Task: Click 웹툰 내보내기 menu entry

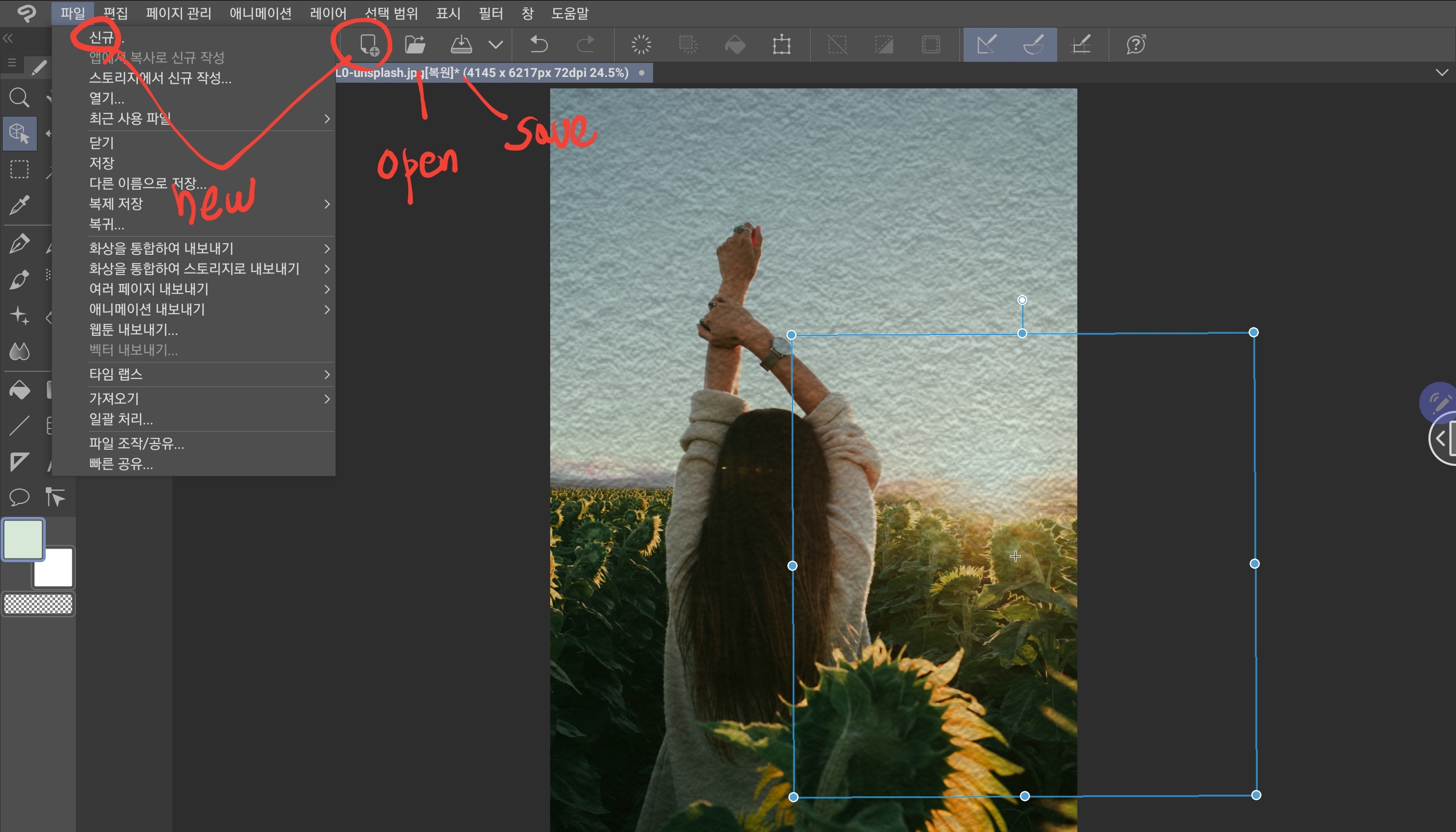Action: (133, 330)
